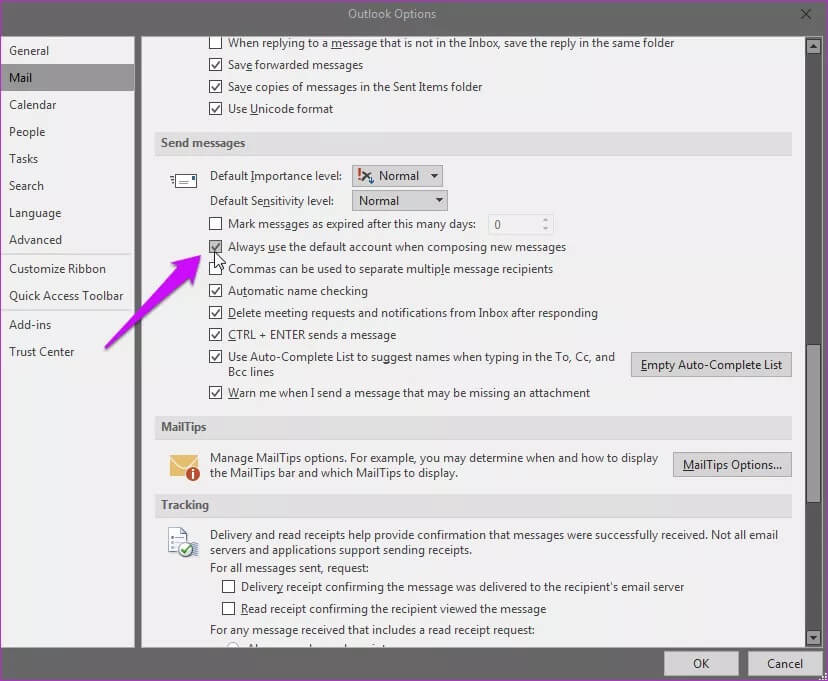
Task: Open People options category
Action: pyautogui.click(x=68, y=132)
